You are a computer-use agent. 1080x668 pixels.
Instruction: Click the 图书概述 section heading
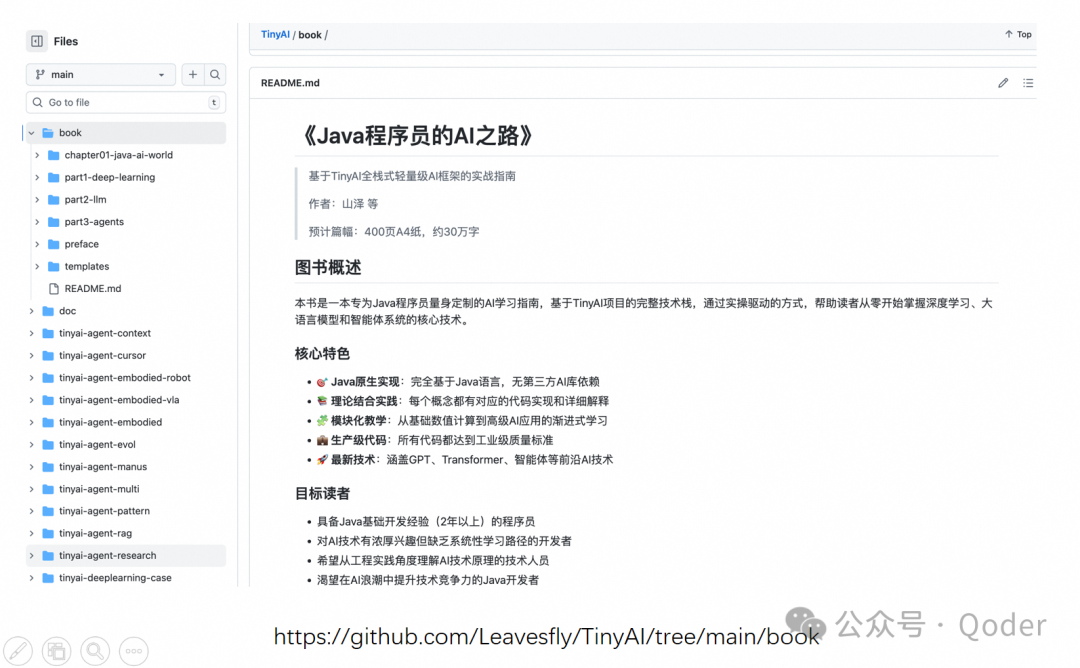[x=328, y=267]
